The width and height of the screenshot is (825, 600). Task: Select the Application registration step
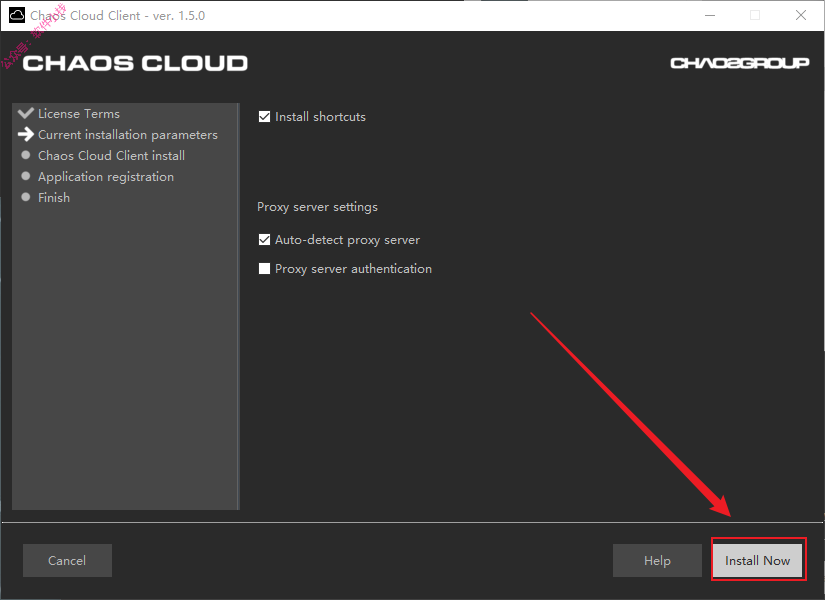tap(106, 177)
